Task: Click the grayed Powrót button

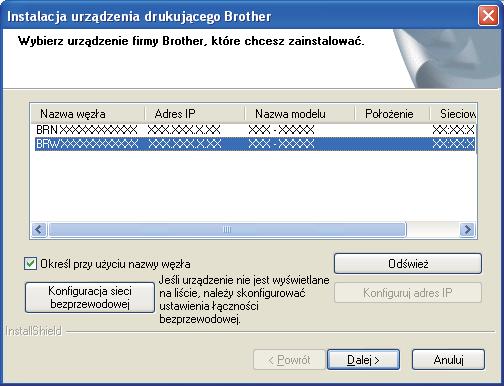Action: coord(289,360)
